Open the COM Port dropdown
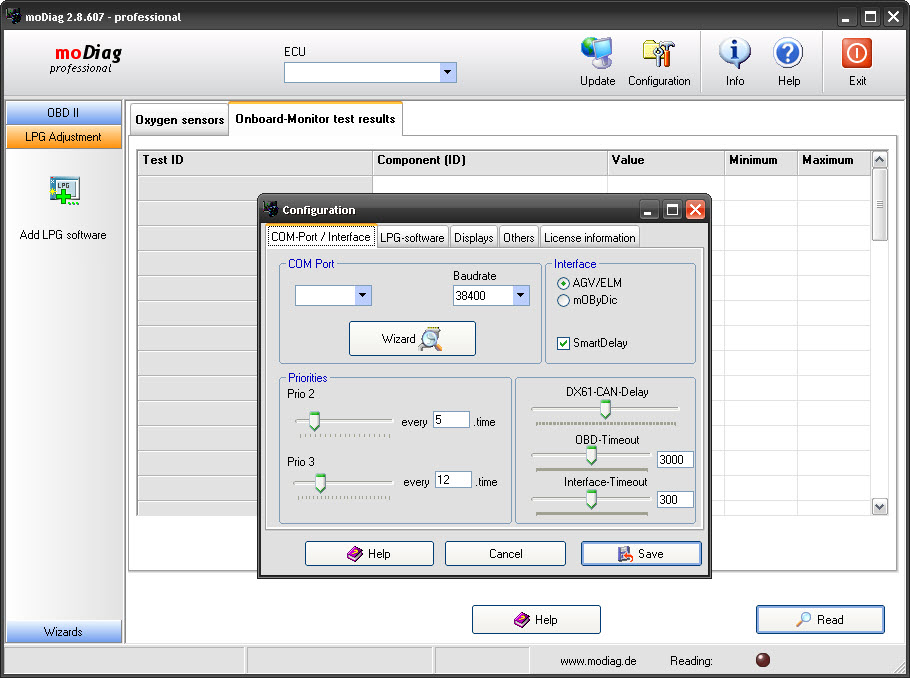 [x=363, y=295]
